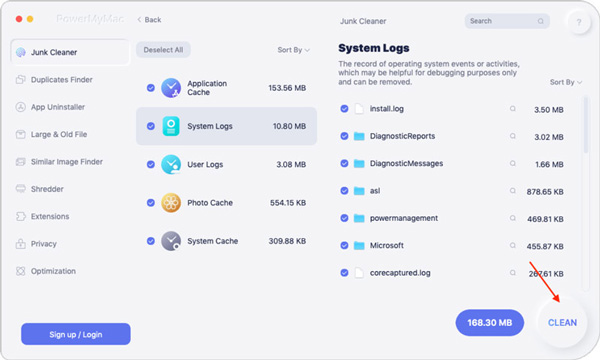Uncheck the DiagnosticReports checkbox

coord(344,136)
